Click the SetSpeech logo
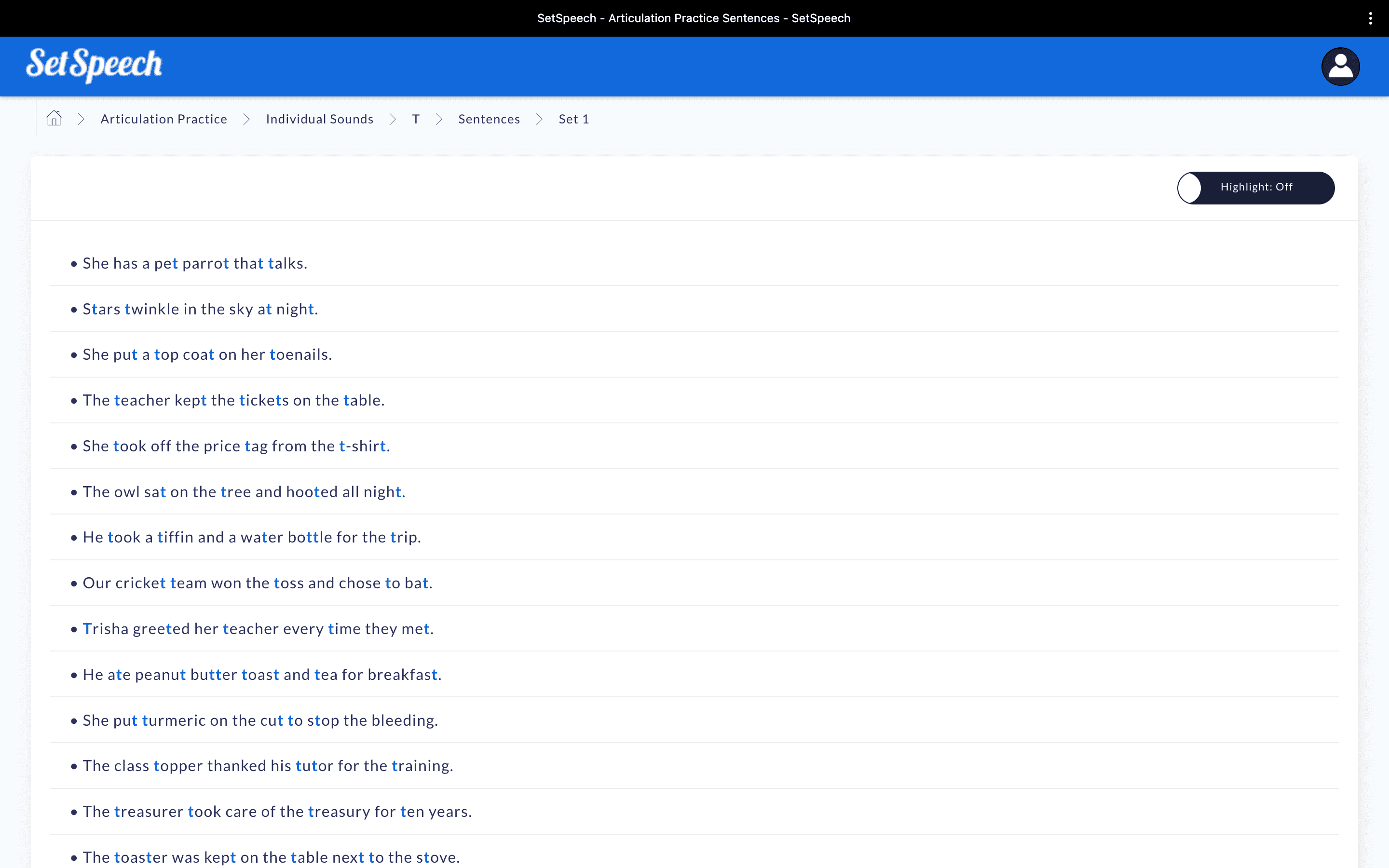This screenshot has width=1389, height=868. 94,65
